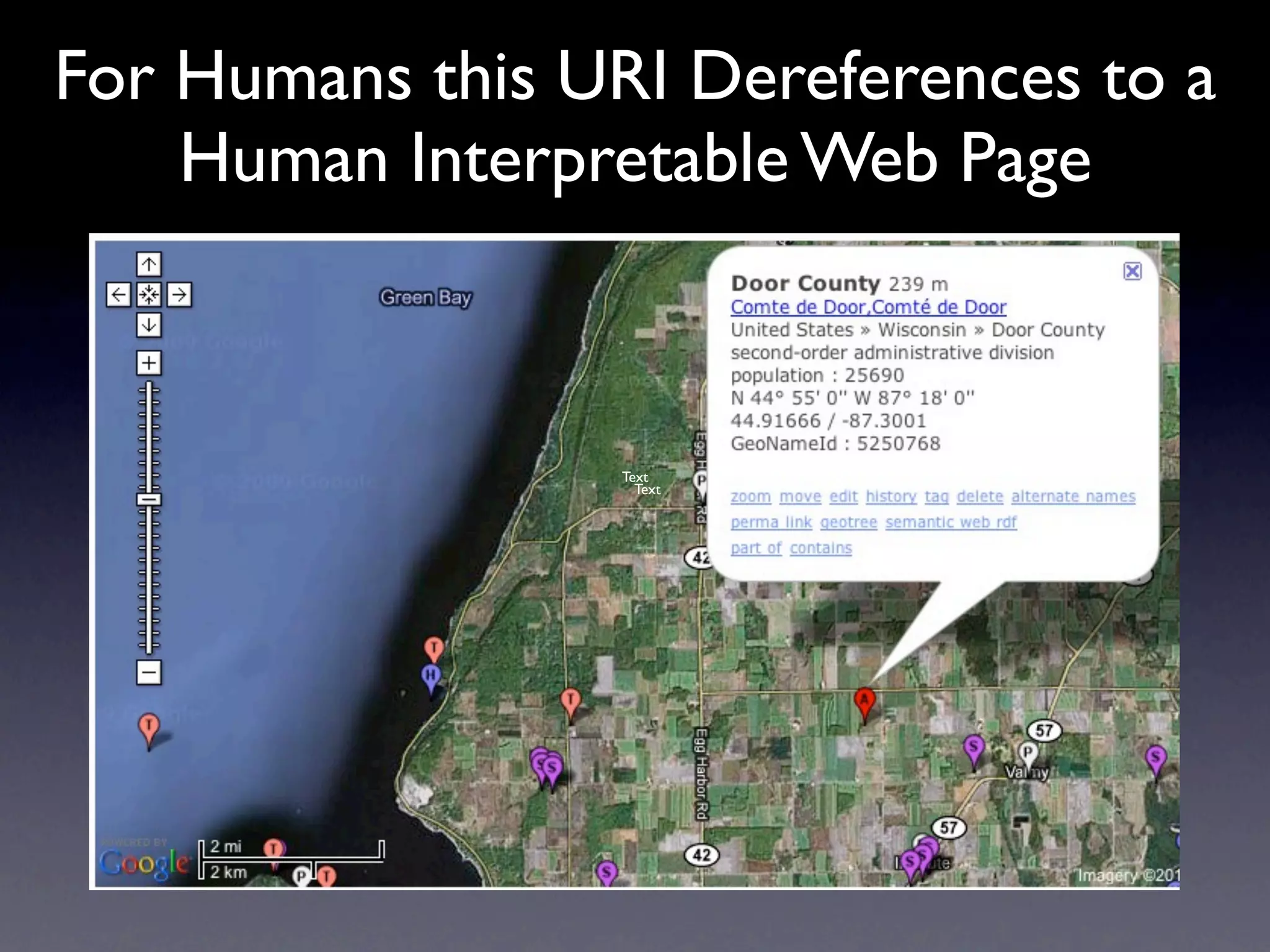The image size is (1270, 952).
Task: Click the population : 25690 text
Action: [x=817, y=376]
